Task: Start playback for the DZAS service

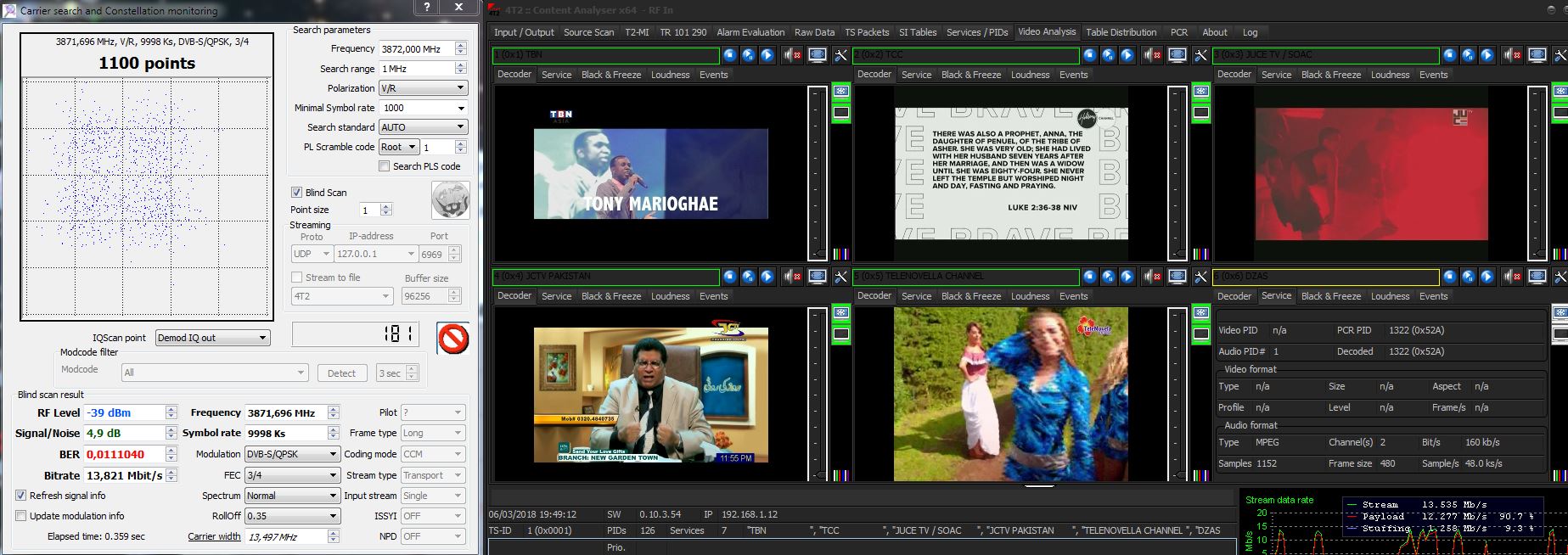Action: pyautogui.click(x=1487, y=277)
